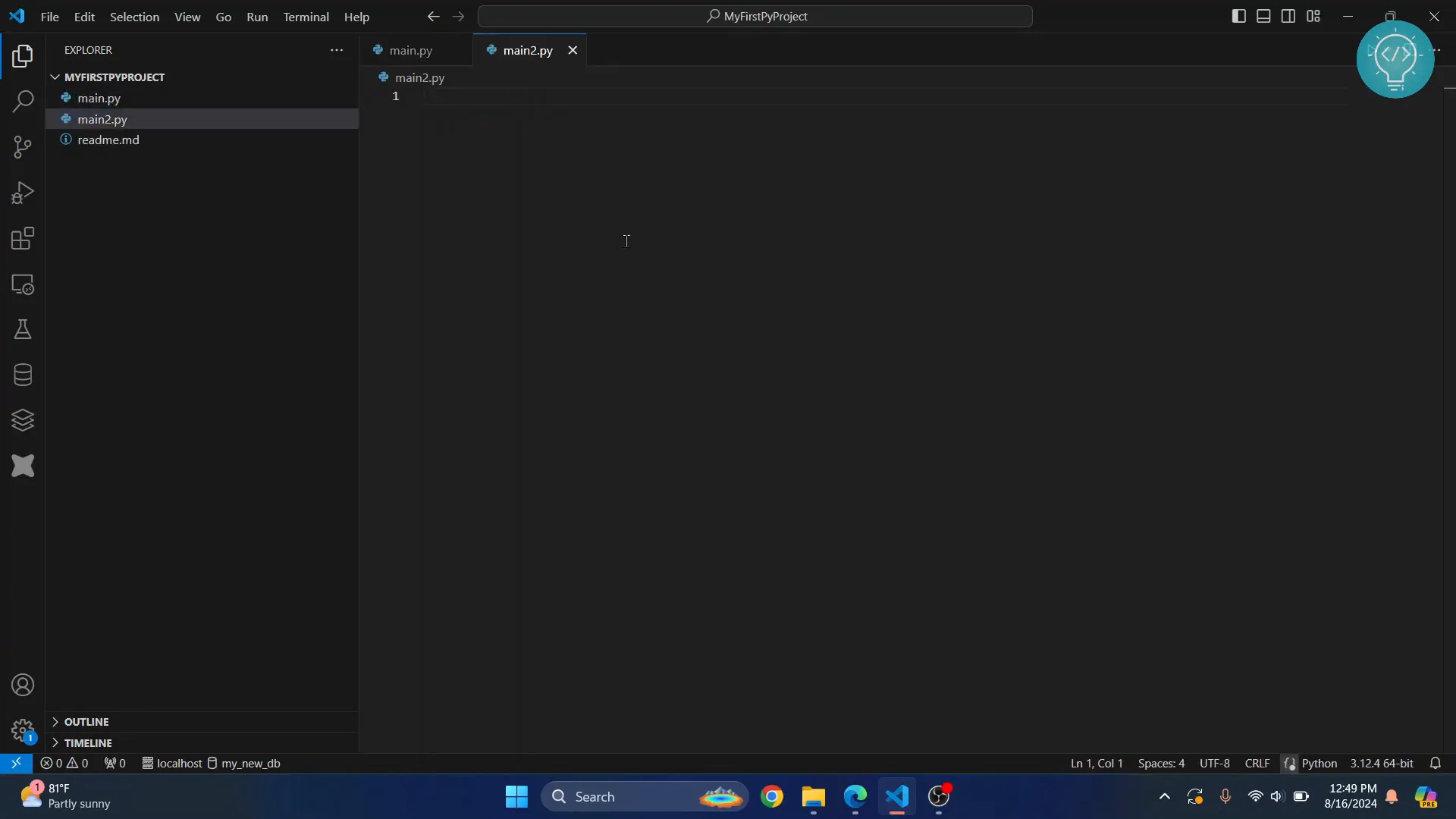Select the readme.md file
1456x819 pixels.
click(x=108, y=139)
